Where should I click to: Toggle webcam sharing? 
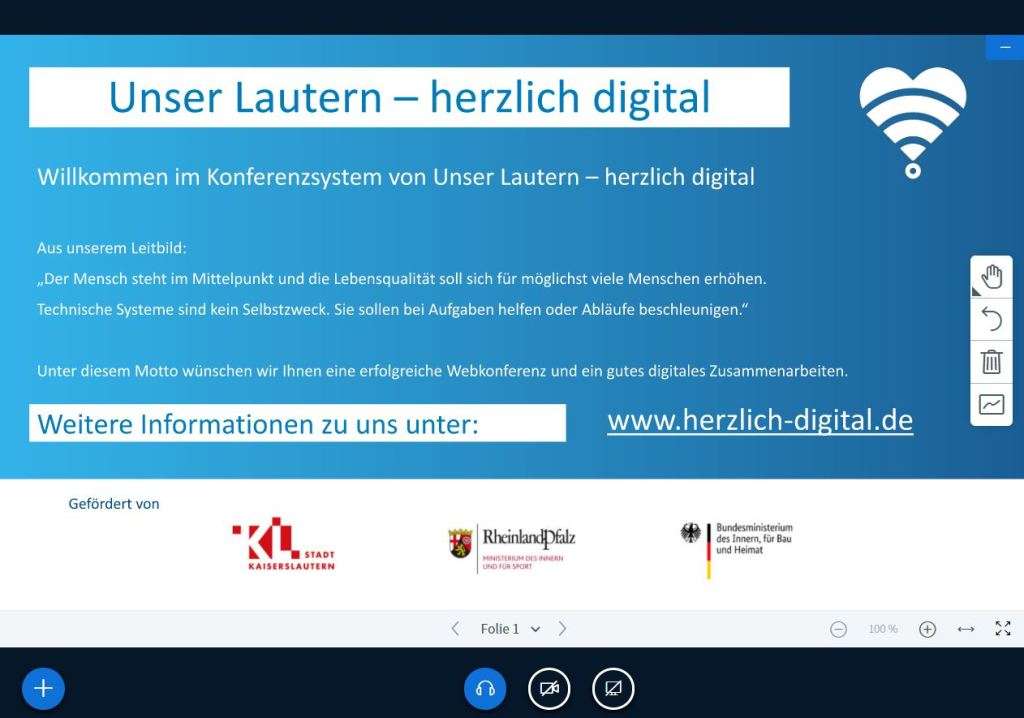pos(549,688)
